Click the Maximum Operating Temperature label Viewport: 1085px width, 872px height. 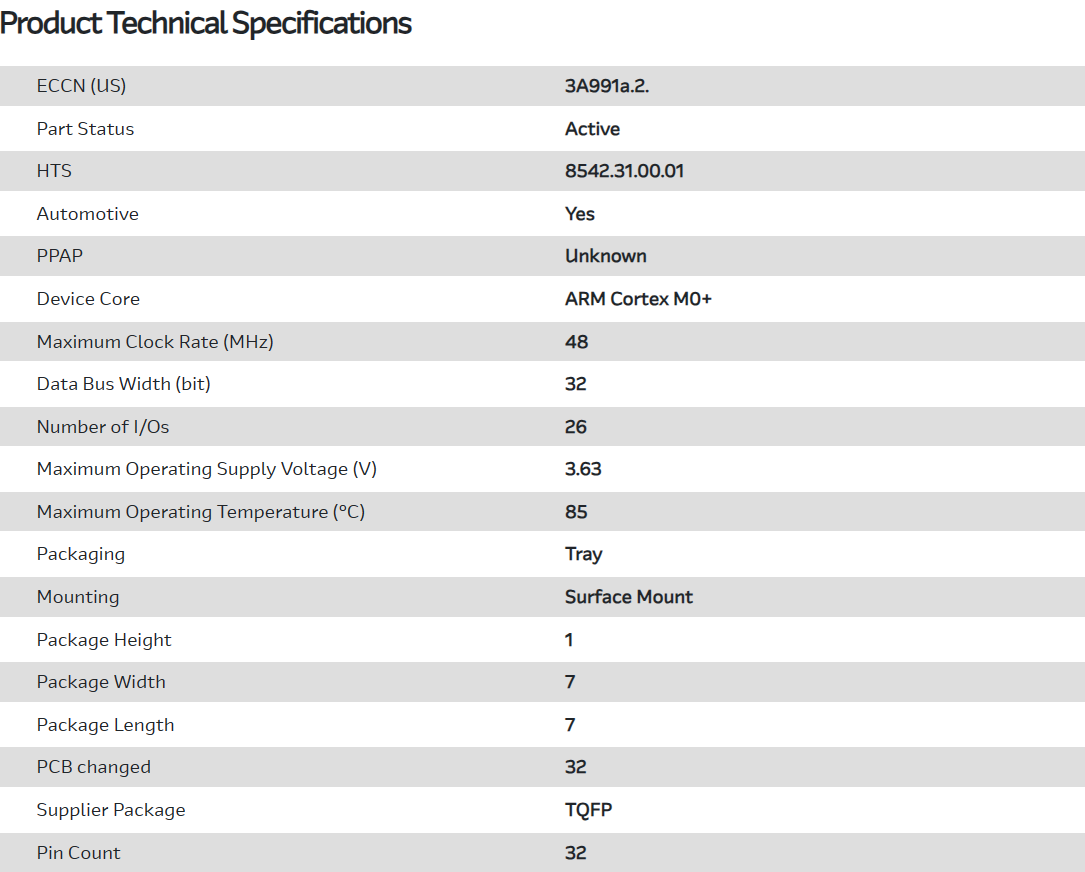click(x=201, y=512)
